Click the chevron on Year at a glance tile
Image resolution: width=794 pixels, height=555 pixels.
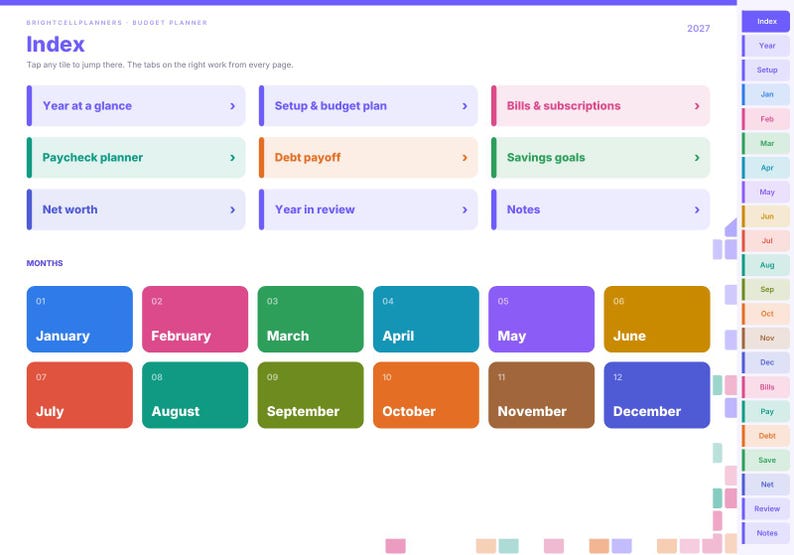click(x=232, y=106)
